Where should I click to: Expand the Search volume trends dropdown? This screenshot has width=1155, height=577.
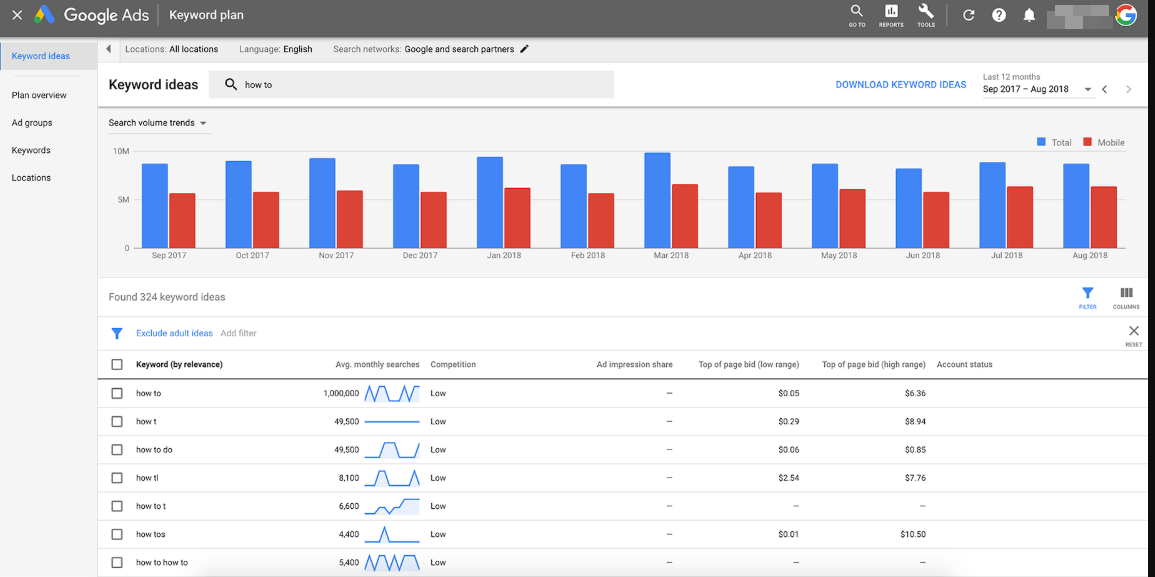[158, 123]
